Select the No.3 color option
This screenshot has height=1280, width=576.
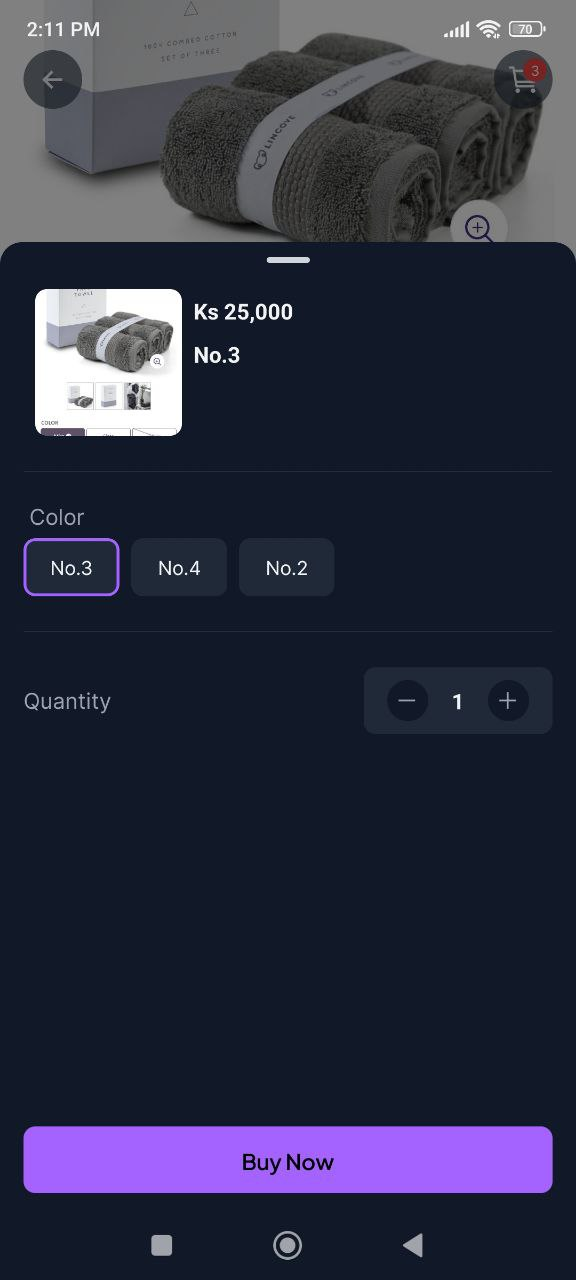tap(72, 568)
